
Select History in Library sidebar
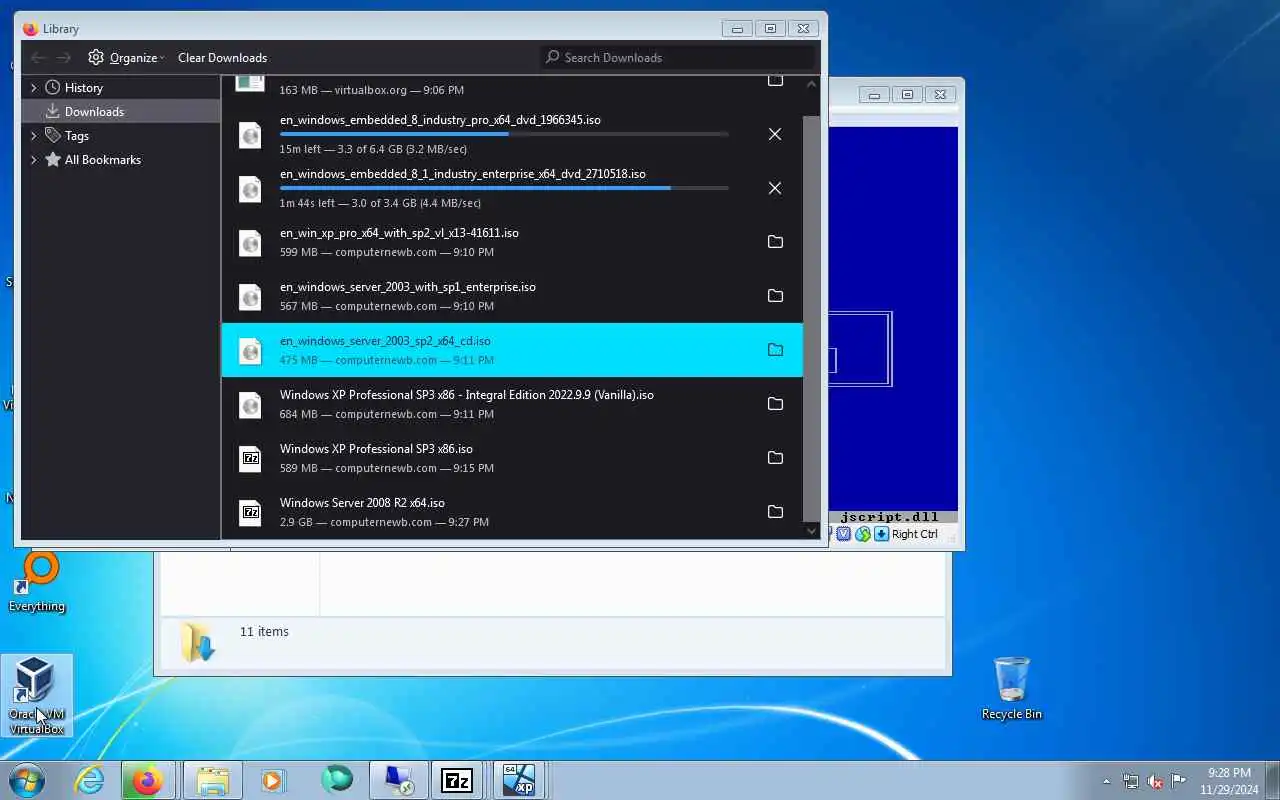(120, 88)
